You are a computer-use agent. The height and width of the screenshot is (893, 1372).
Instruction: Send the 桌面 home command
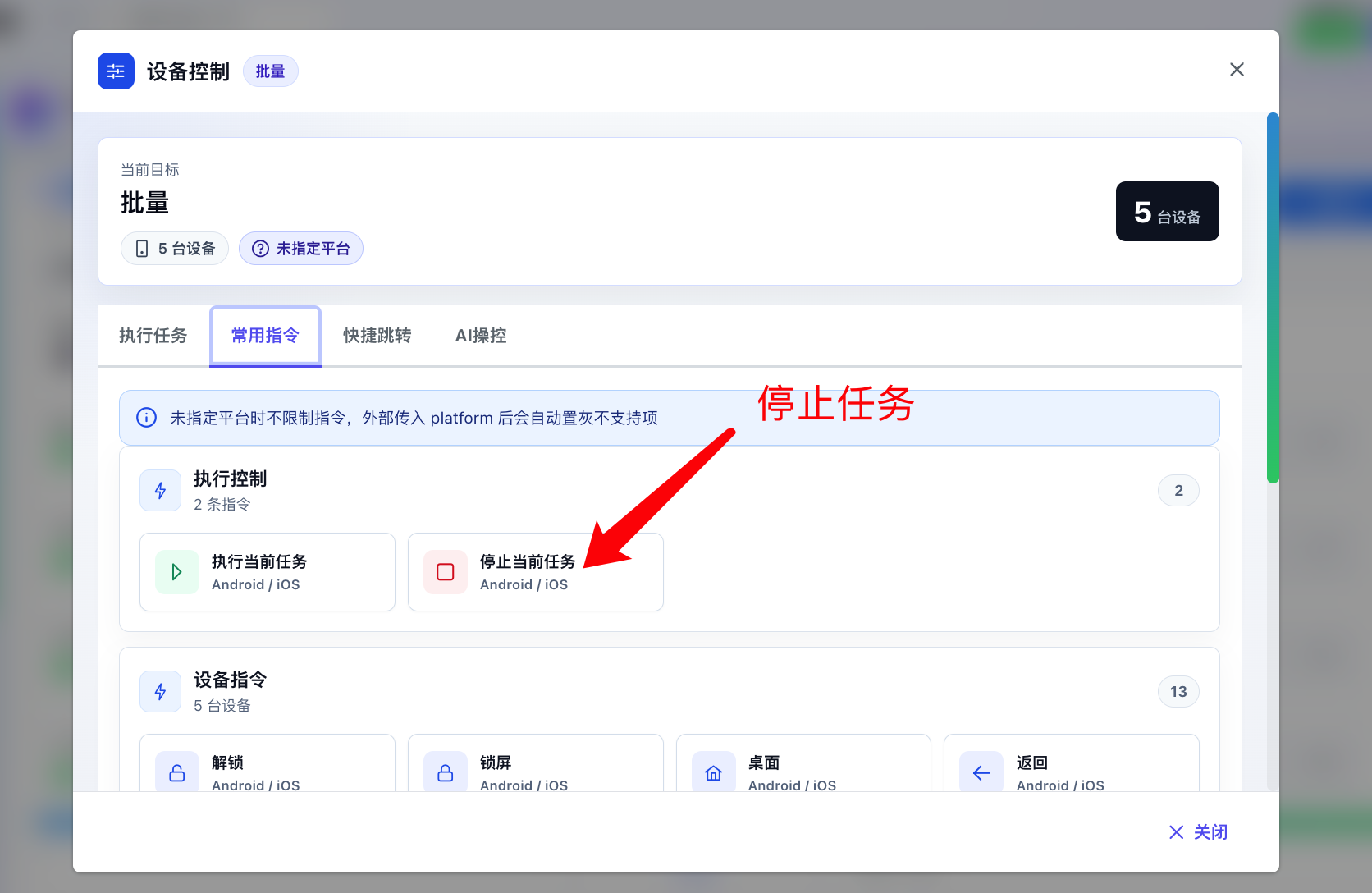coord(803,763)
